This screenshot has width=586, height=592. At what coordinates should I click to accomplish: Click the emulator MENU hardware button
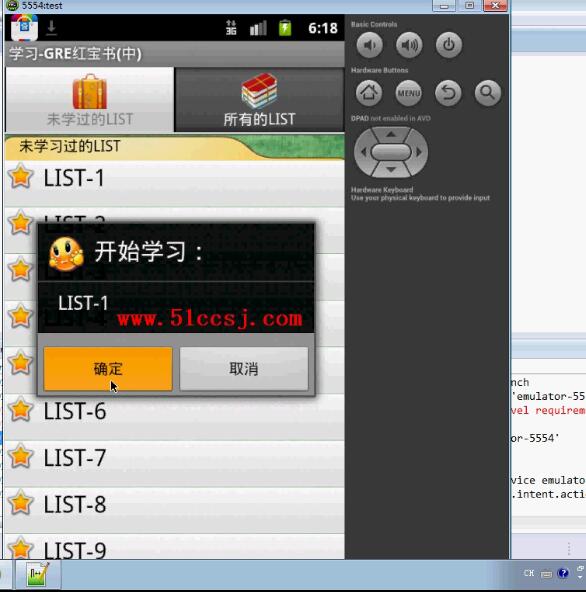coord(409,92)
